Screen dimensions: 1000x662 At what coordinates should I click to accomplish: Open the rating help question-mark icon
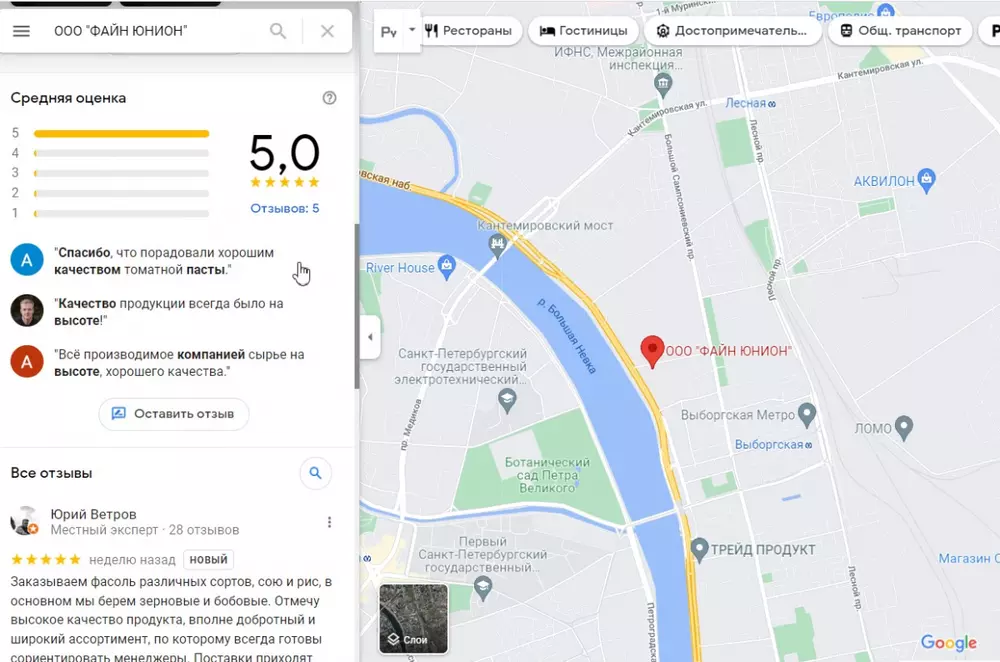(x=329, y=98)
